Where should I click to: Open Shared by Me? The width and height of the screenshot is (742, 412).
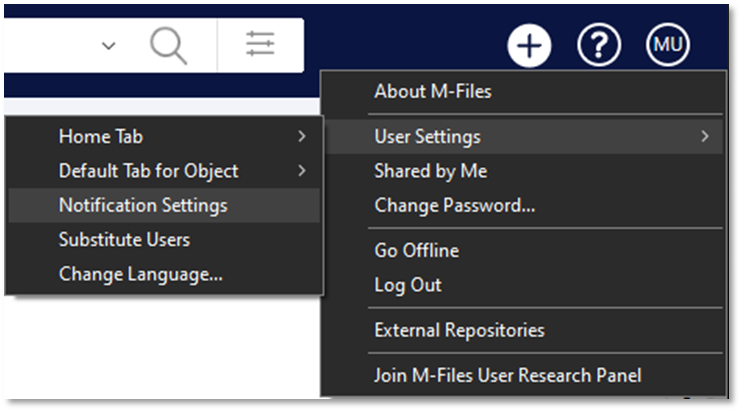pos(430,171)
